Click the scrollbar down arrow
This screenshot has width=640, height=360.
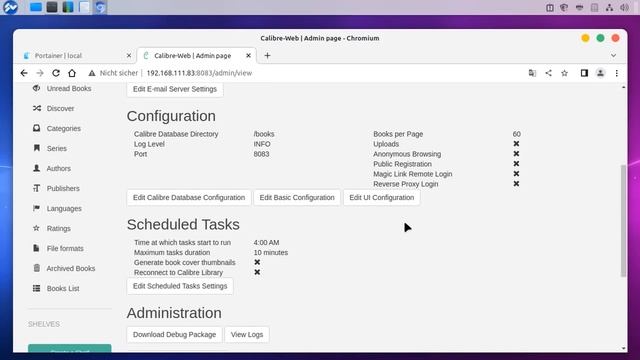623,348
